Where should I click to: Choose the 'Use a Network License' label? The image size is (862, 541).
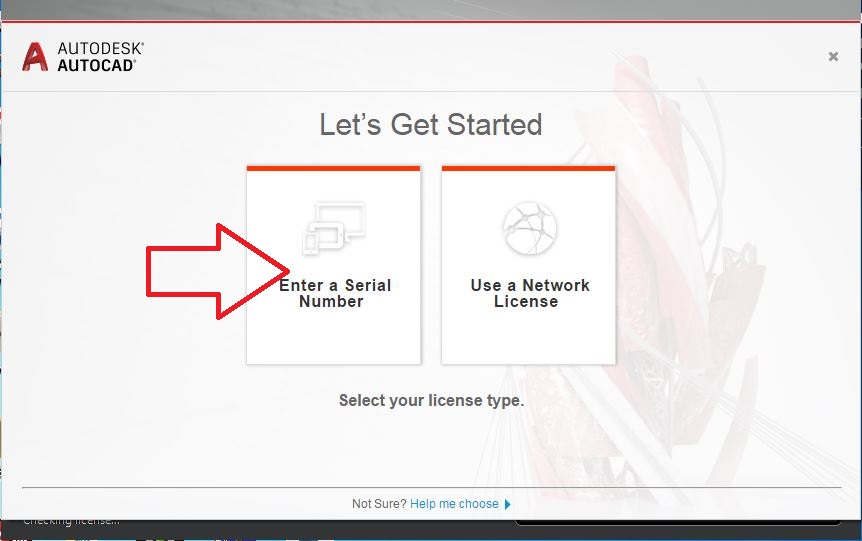(529, 293)
